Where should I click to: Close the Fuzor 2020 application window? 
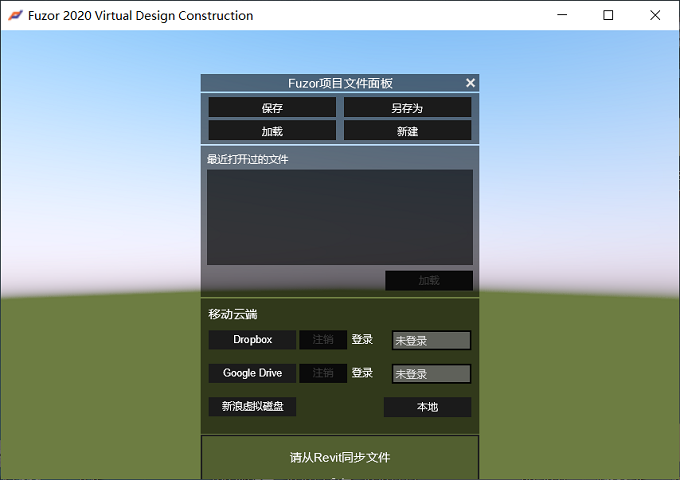pos(655,15)
